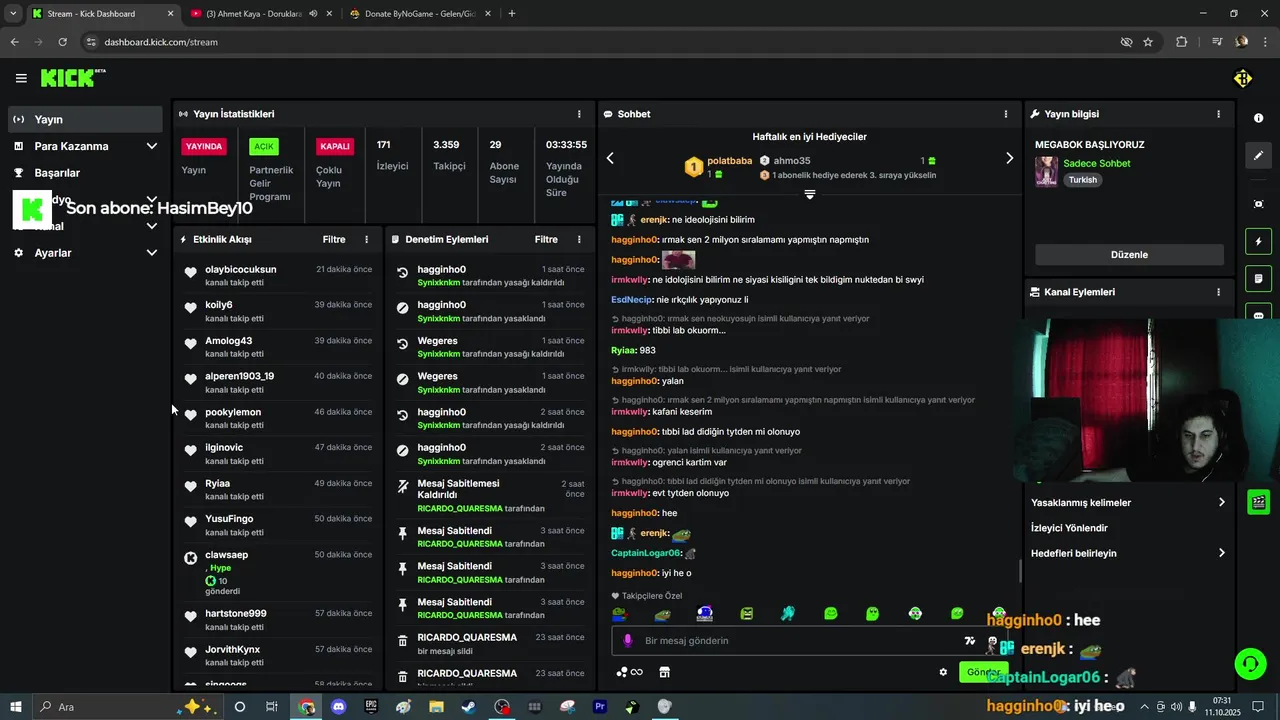Click the Sadece Sohbet category thumbnail
This screenshot has height=720, width=1280.
[x=1046, y=171]
